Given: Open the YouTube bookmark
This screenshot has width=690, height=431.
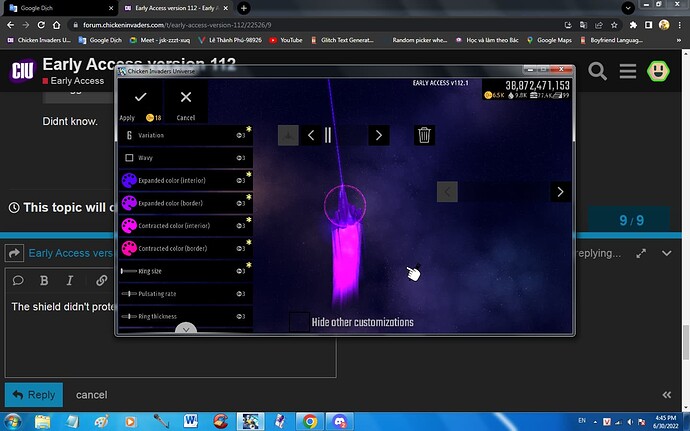Looking at the screenshot, I should (x=285, y=40).
